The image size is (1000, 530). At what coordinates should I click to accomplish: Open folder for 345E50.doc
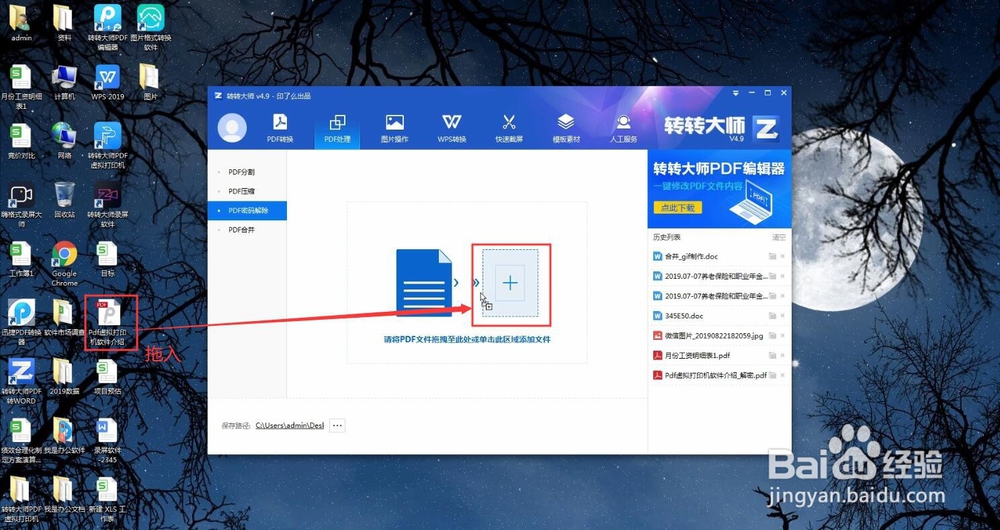click(x=772, y=316)
